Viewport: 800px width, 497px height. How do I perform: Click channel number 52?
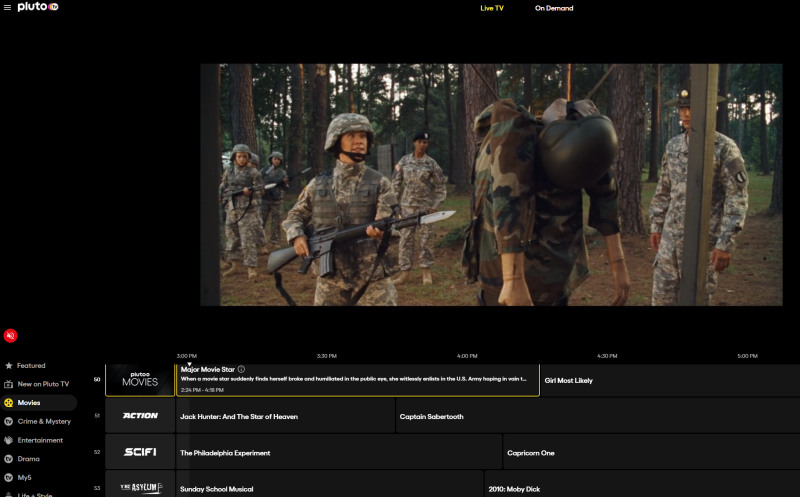(x=97, y=452)
